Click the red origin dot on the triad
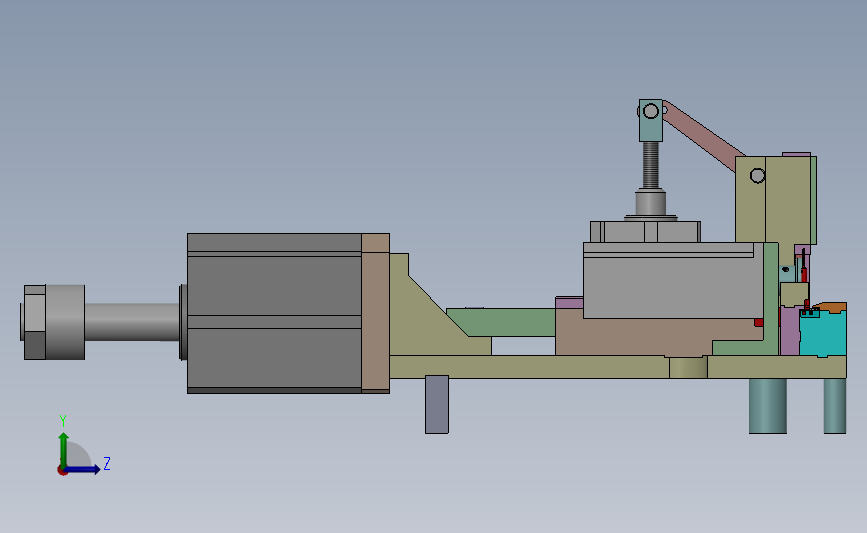This screenshot has width=867, height=533. (x=62, y=471)
